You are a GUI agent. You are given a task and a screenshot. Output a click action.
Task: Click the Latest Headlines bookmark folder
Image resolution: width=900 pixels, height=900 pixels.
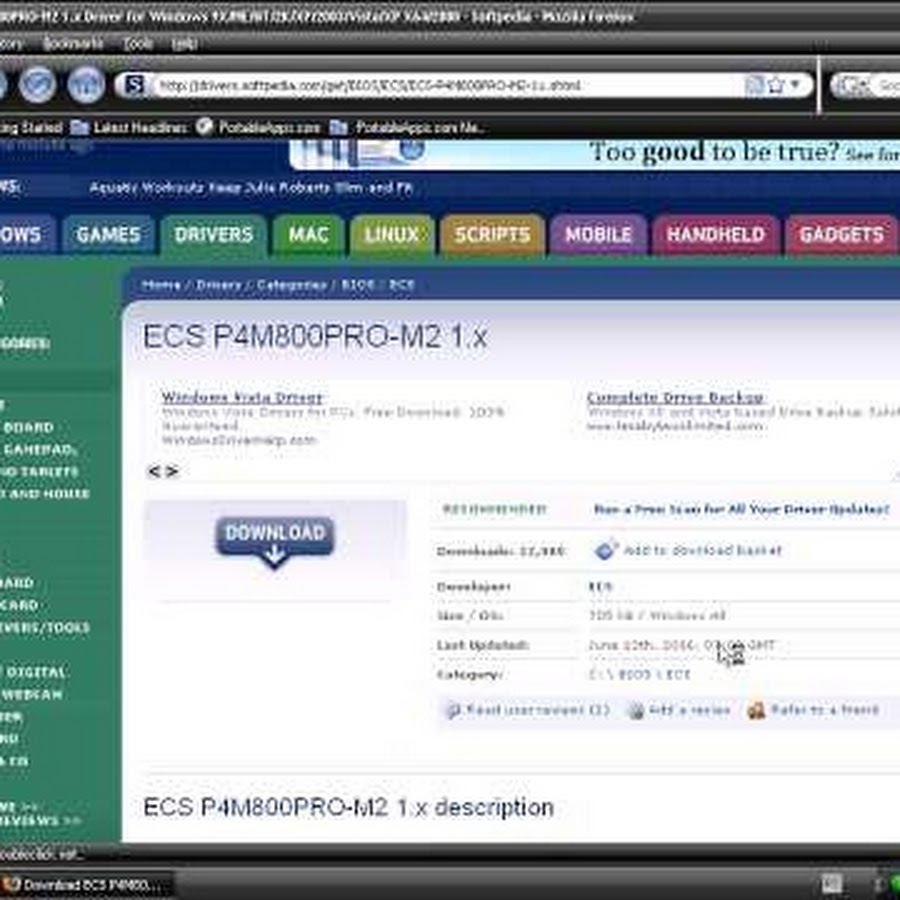coord(129,128)
